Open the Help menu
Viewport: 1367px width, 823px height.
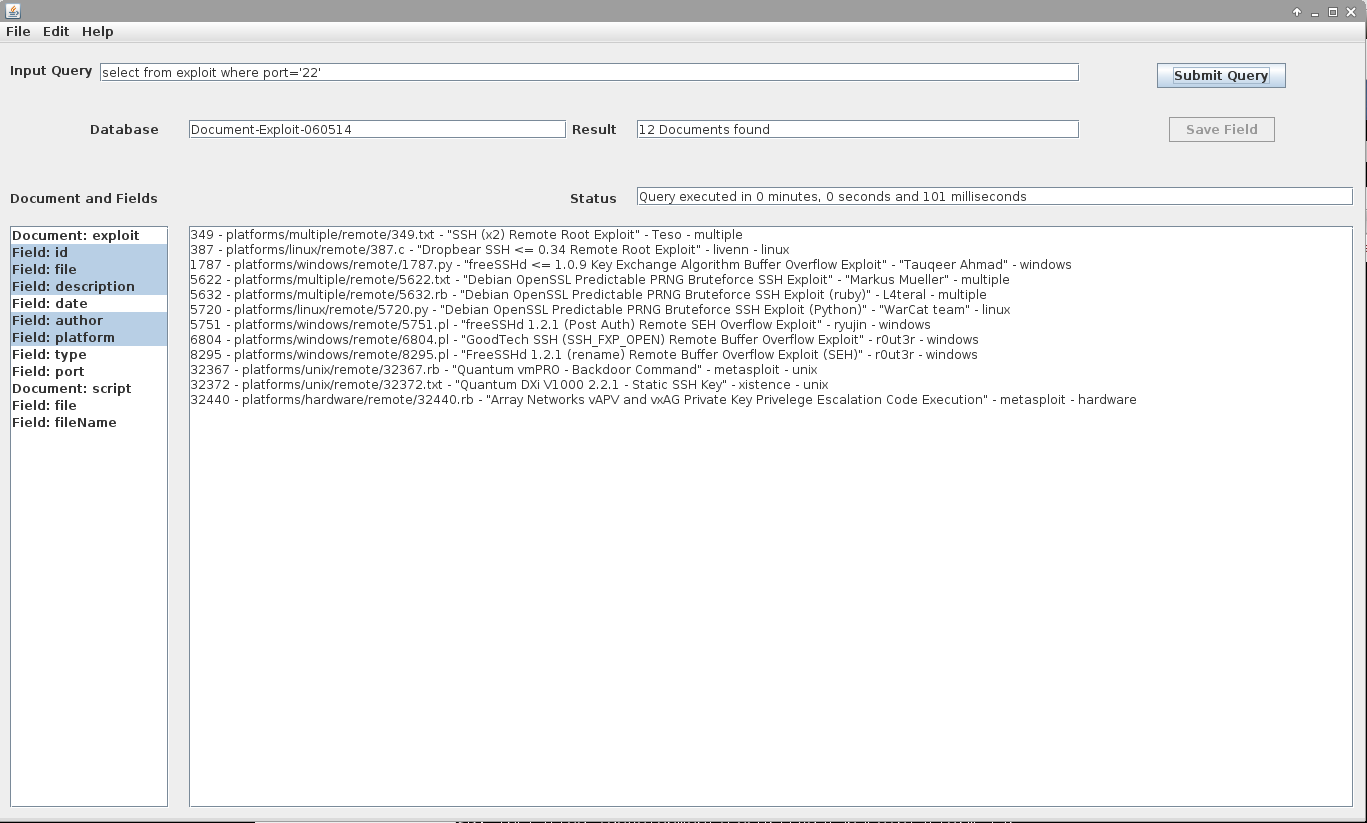click(x=98, y=31)
